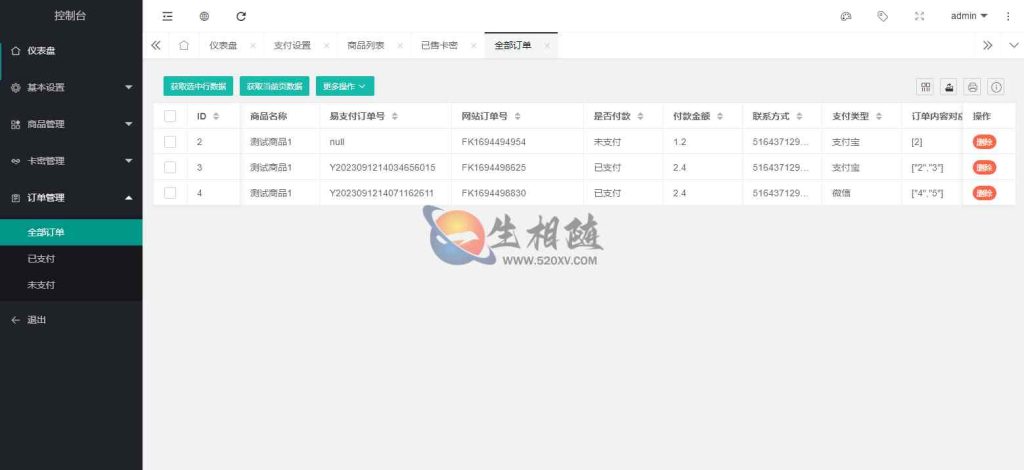Open the table column filter icon
This screenshot has width=1024, height=470.
925,86
